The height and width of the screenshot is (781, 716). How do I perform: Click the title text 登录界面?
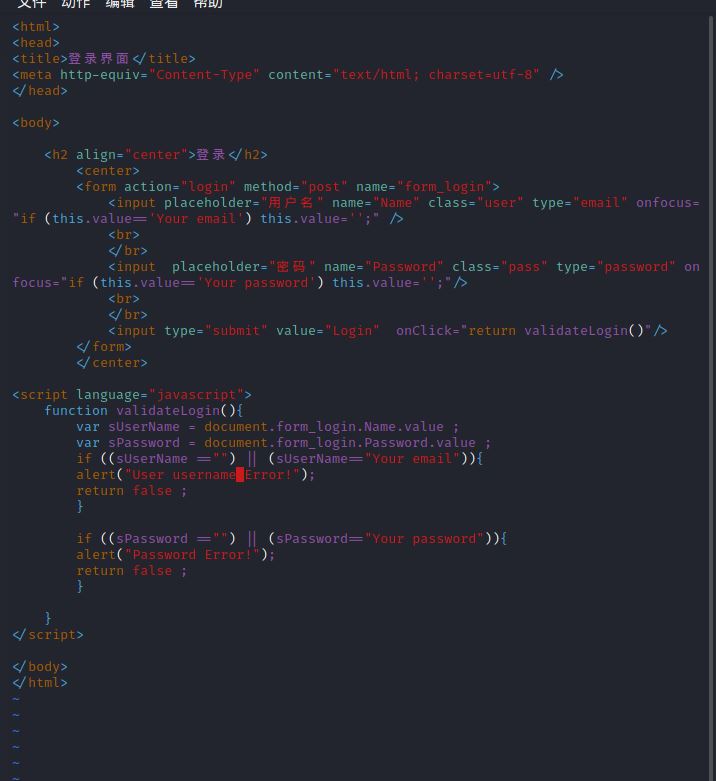[99, 58]
